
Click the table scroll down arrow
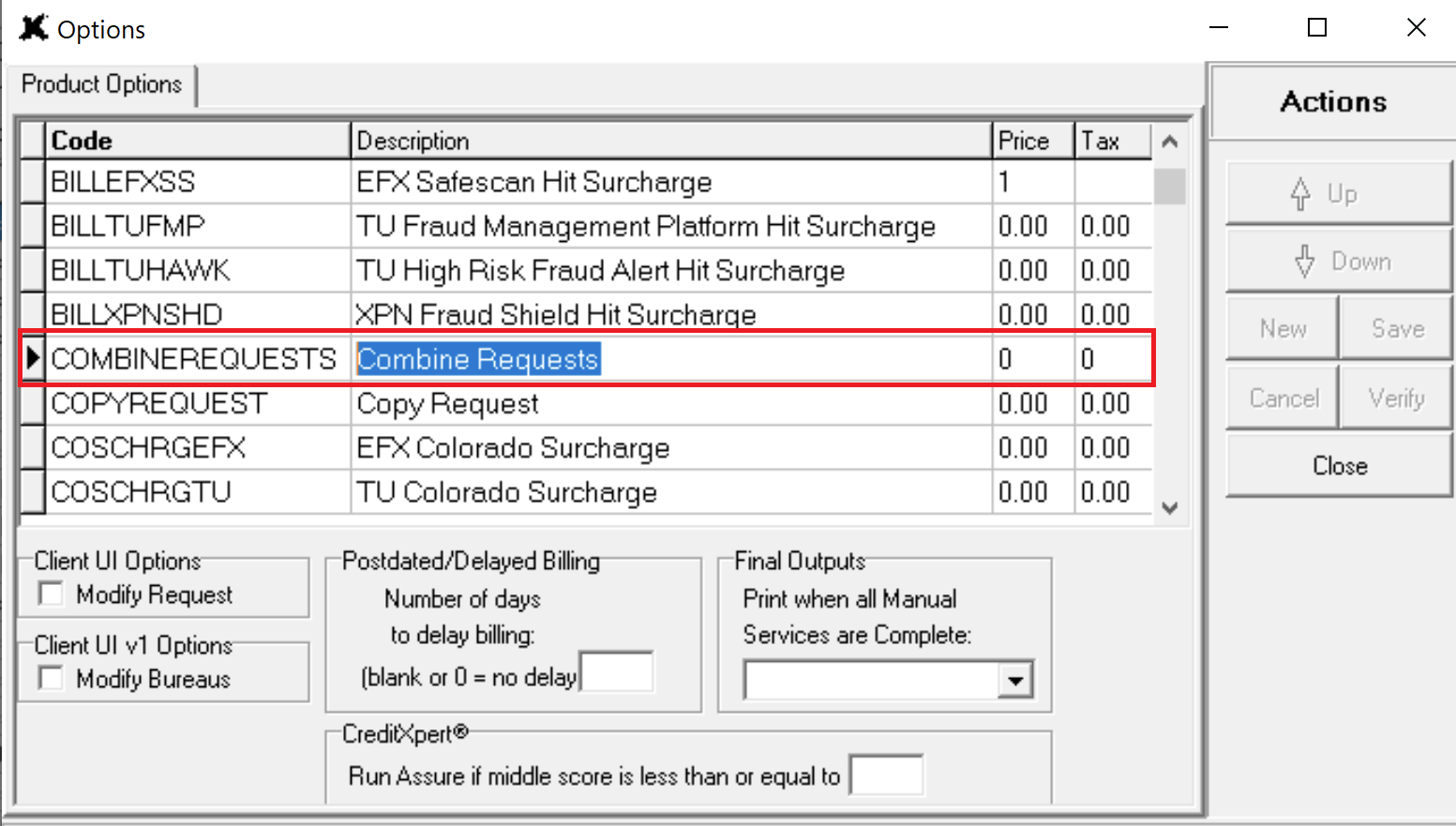[x=1169, y=507]
